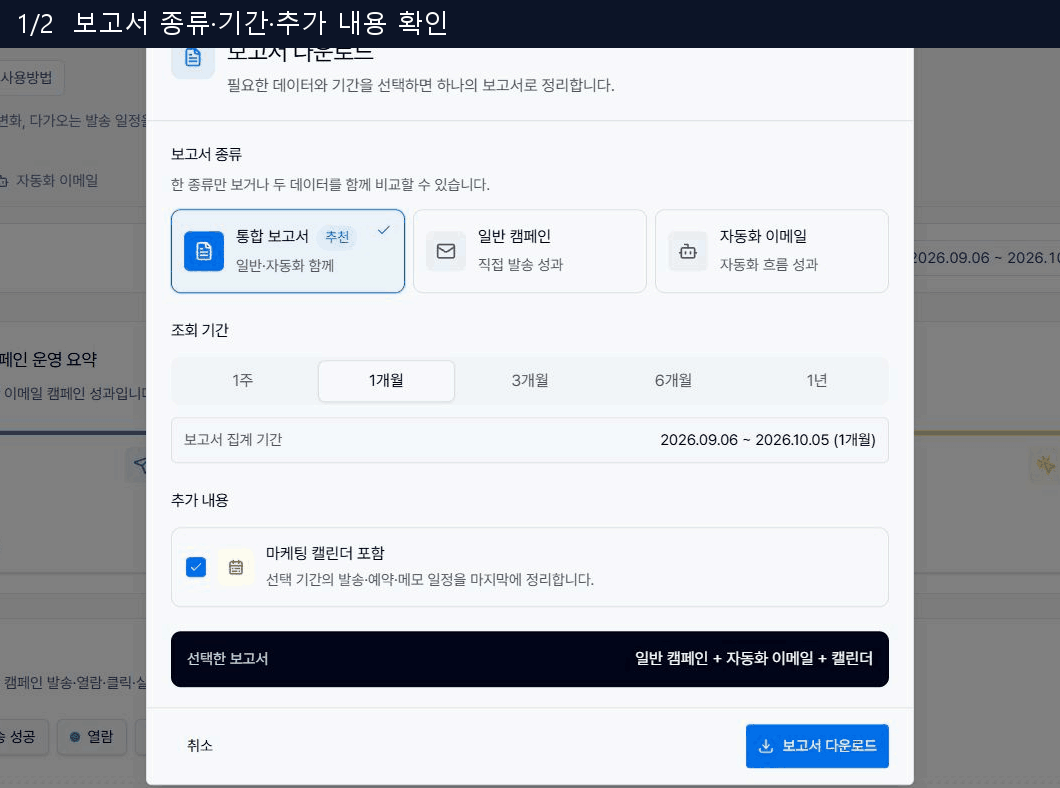Choose the 6개월 period tab
Viewport: 1060px width, 788px height.
(673, 380)
